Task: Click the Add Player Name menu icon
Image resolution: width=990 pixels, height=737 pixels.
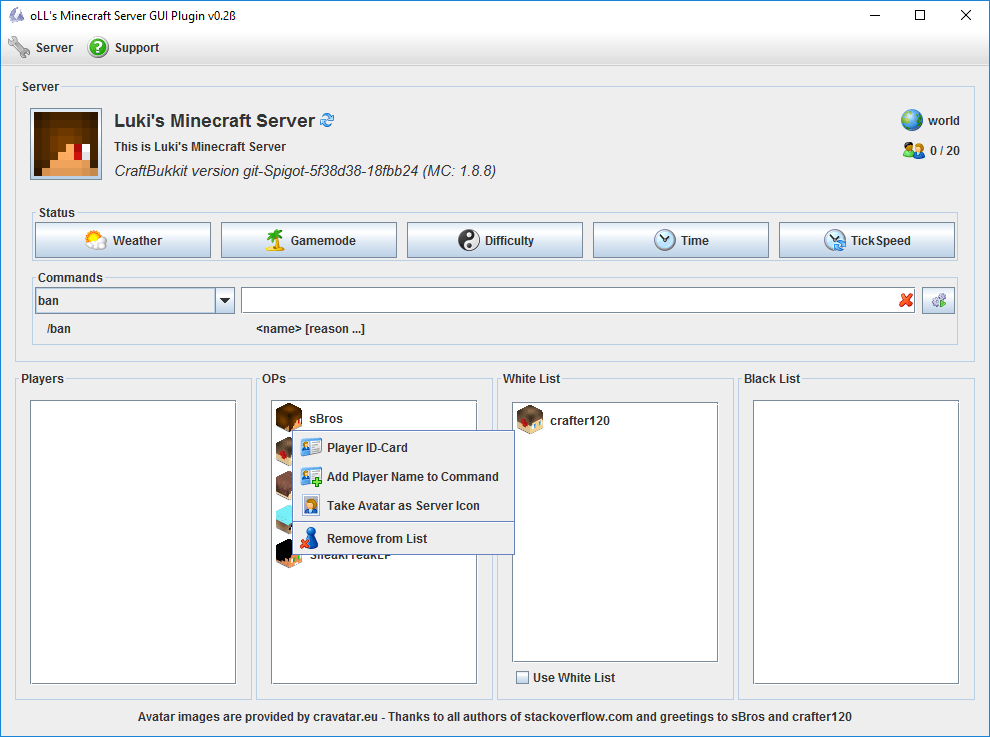Action: [311, 477]
